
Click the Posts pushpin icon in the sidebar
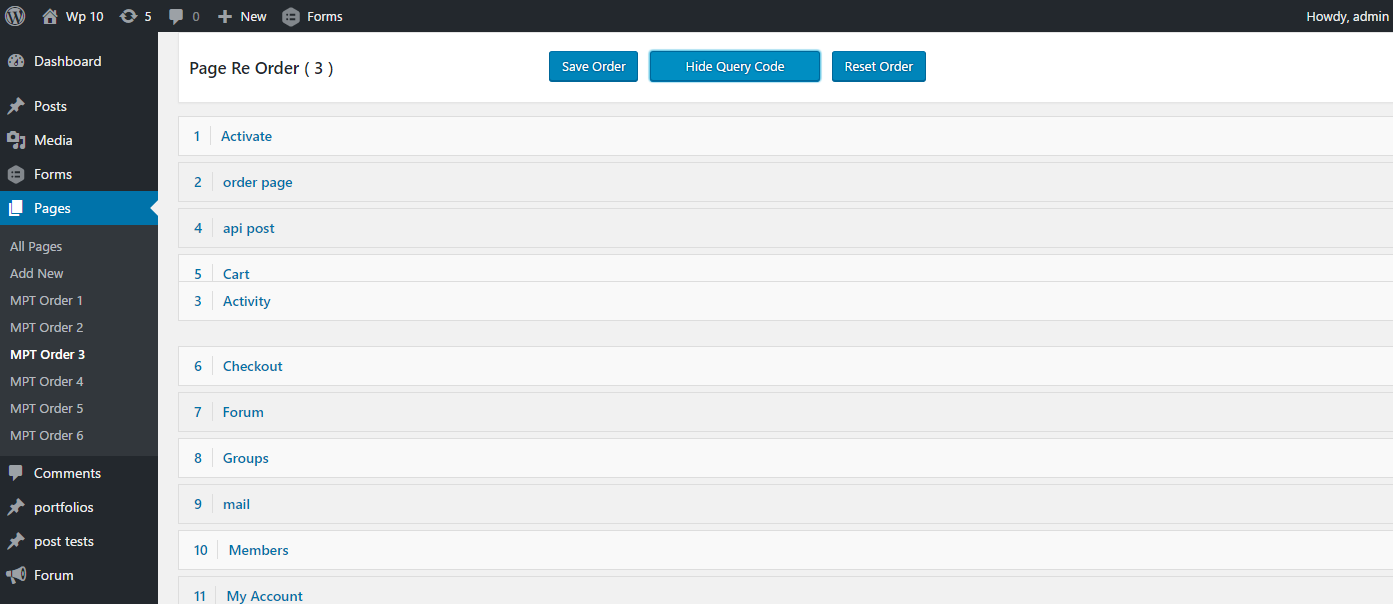tap(16, 106)
